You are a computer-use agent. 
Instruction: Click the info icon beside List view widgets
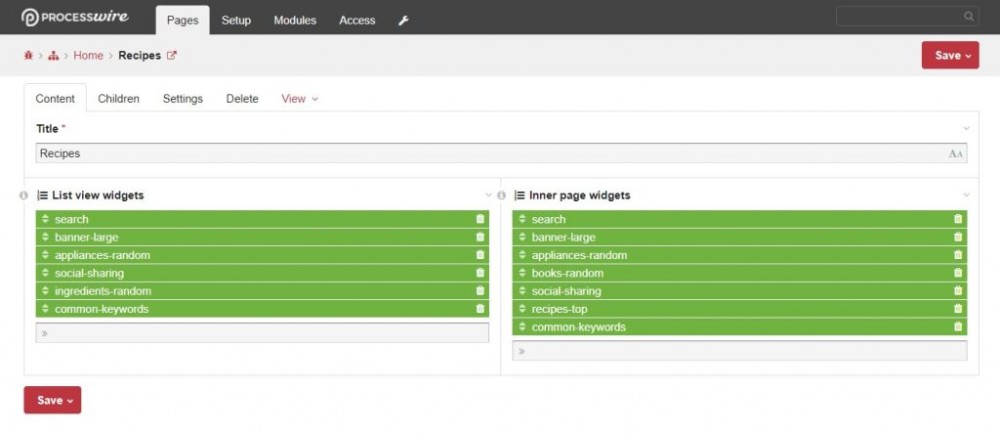[x=24, y=195]
